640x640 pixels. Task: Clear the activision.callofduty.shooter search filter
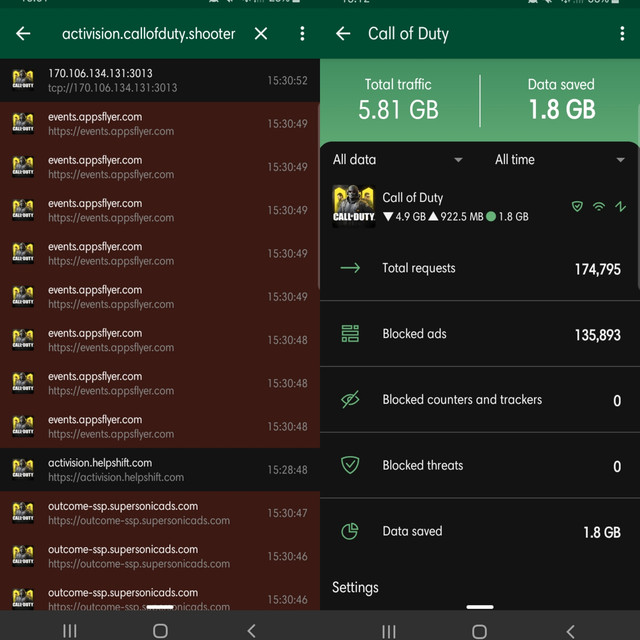[x=261, y=33]
